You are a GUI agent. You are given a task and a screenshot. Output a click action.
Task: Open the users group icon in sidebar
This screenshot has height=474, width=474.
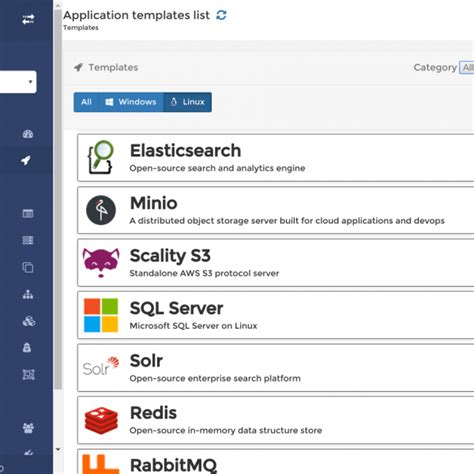click(x=28, y=428)
